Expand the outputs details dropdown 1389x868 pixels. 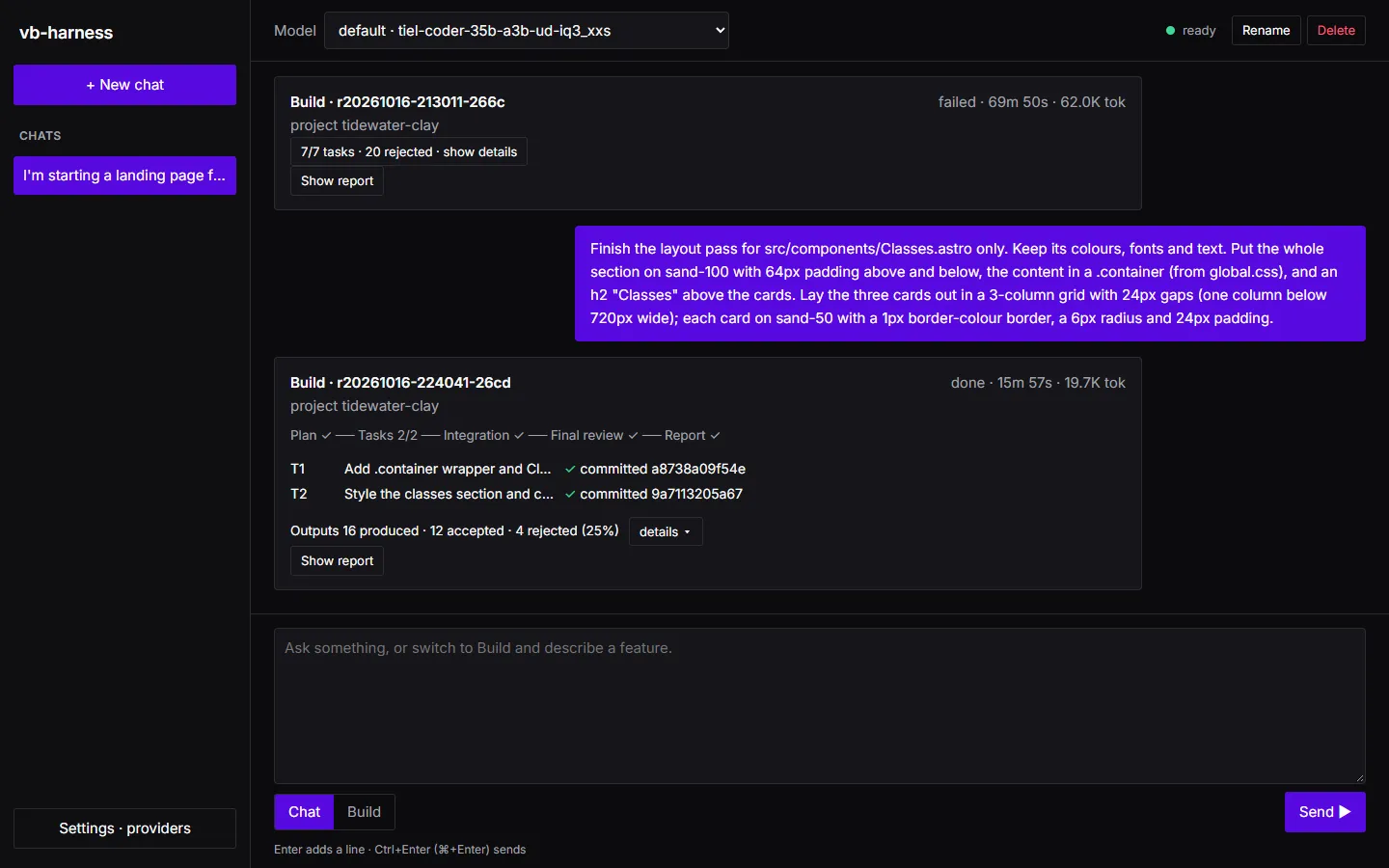tap(666, 532)
